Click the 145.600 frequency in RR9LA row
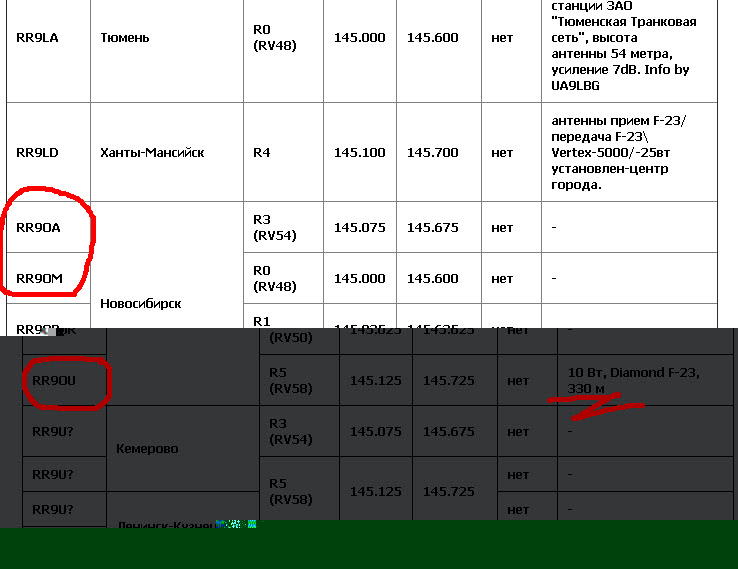The image size is (738, 569). (432, 38)
